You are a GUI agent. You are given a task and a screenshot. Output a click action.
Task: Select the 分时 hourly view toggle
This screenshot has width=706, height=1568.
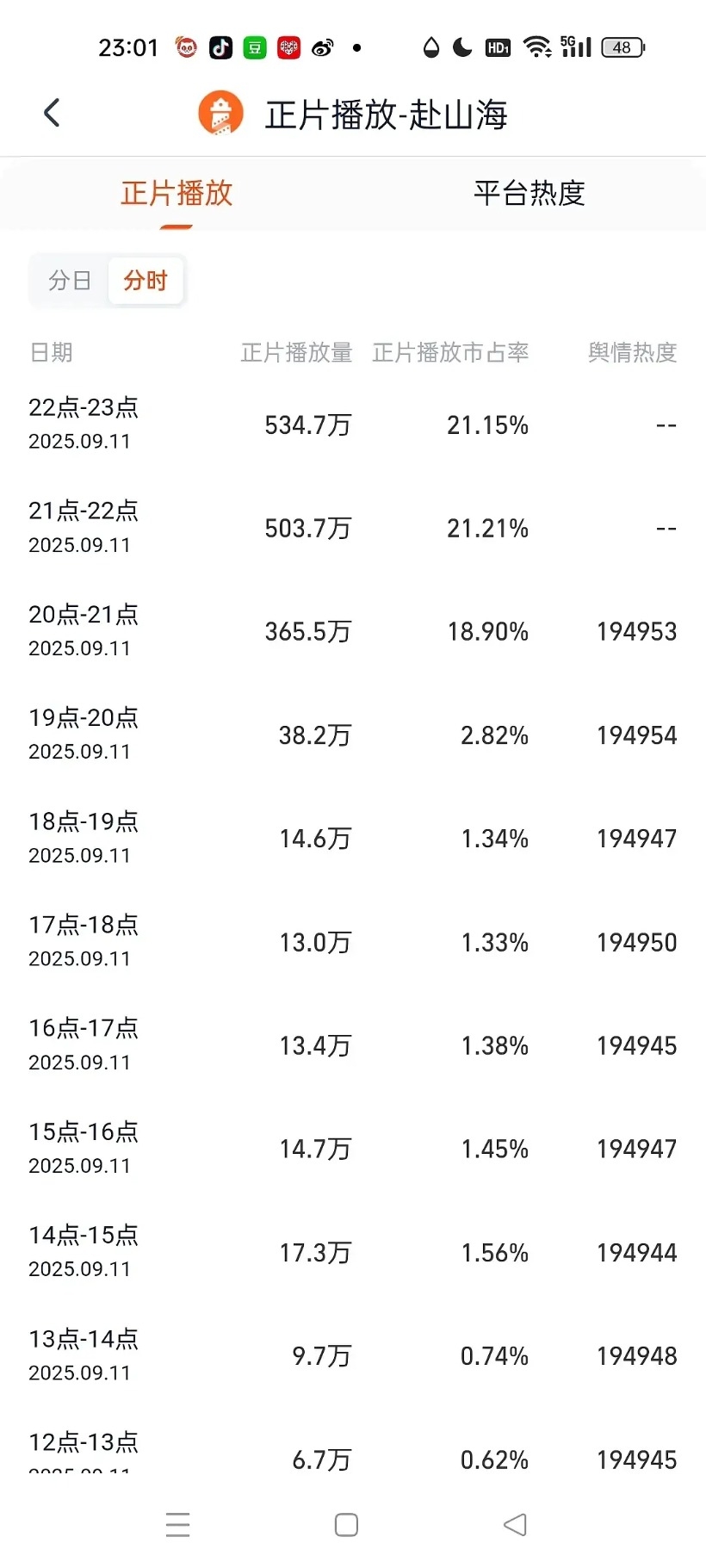(x=146, y=281)
